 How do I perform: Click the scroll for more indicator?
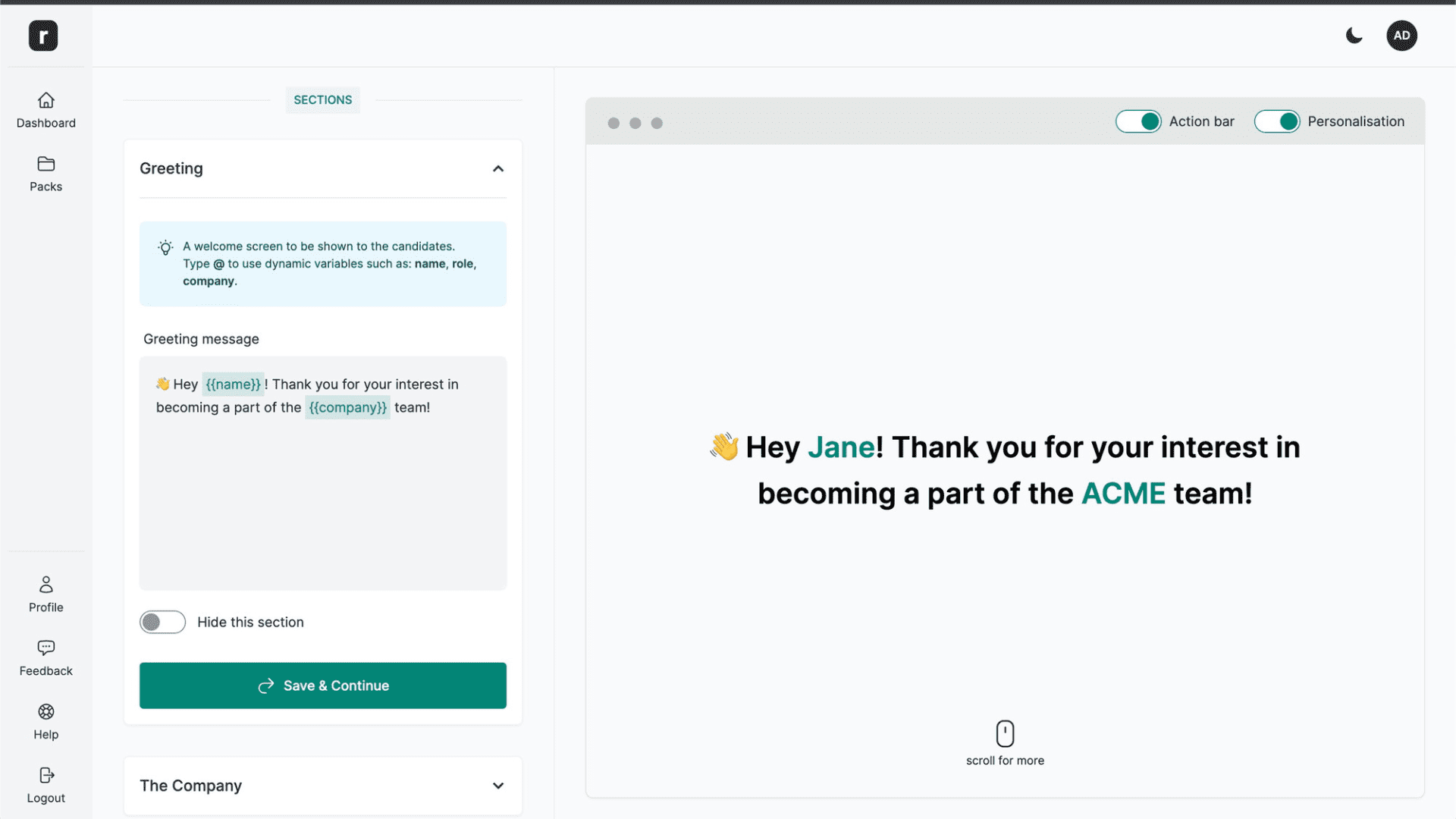(1005, 745)
